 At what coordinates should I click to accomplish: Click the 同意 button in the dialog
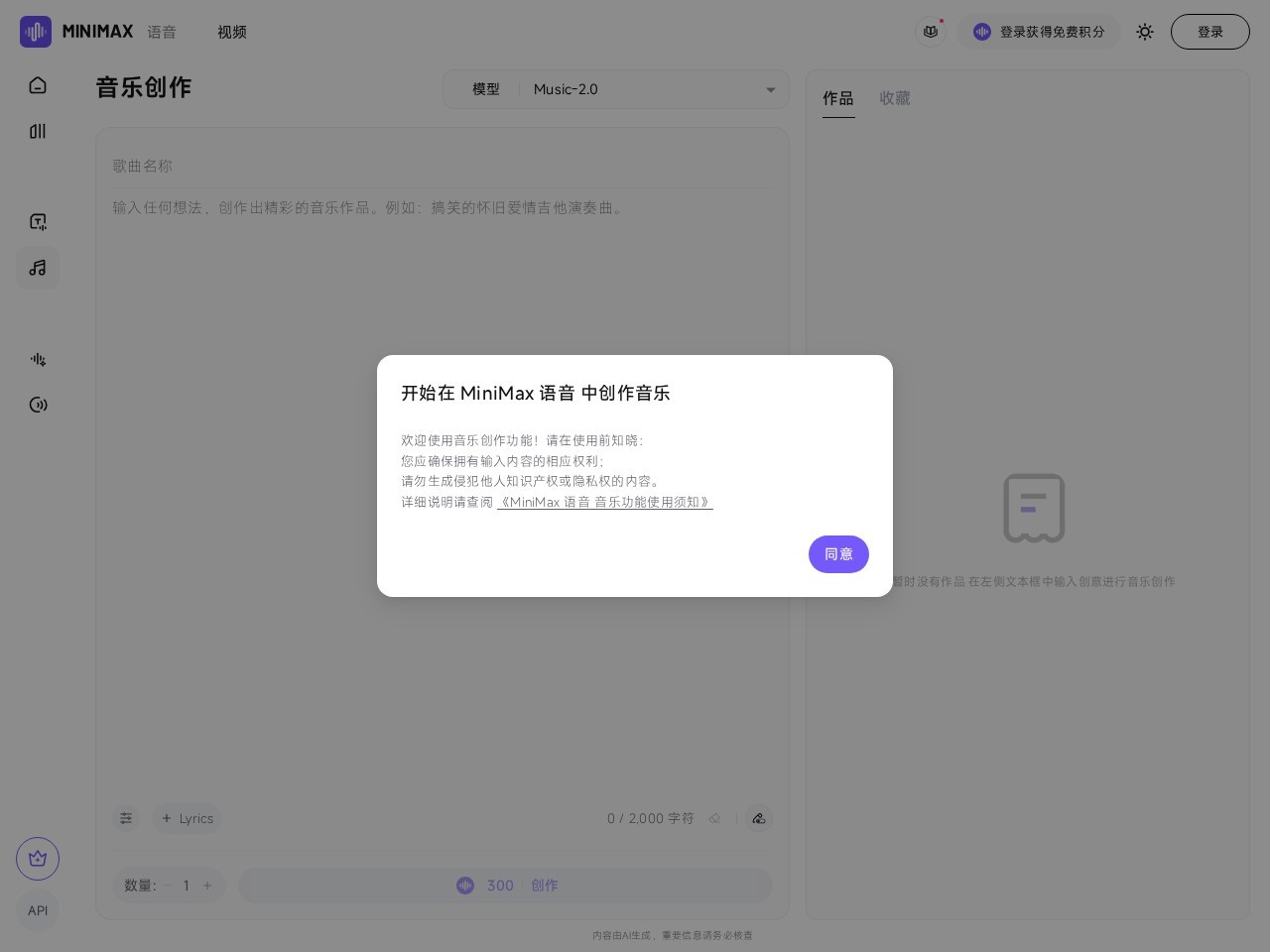(x=838, y=554)
